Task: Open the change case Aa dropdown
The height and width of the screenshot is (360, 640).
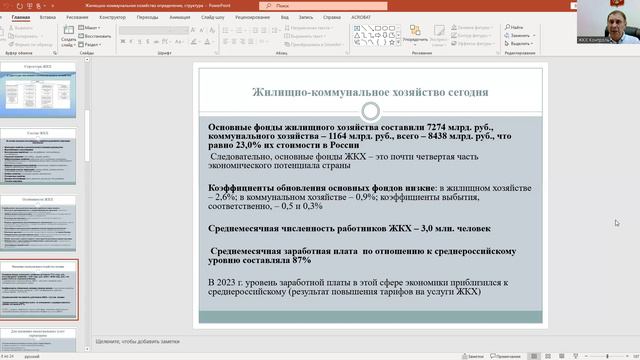Action: pyautogui.click(x=179, y=42)
